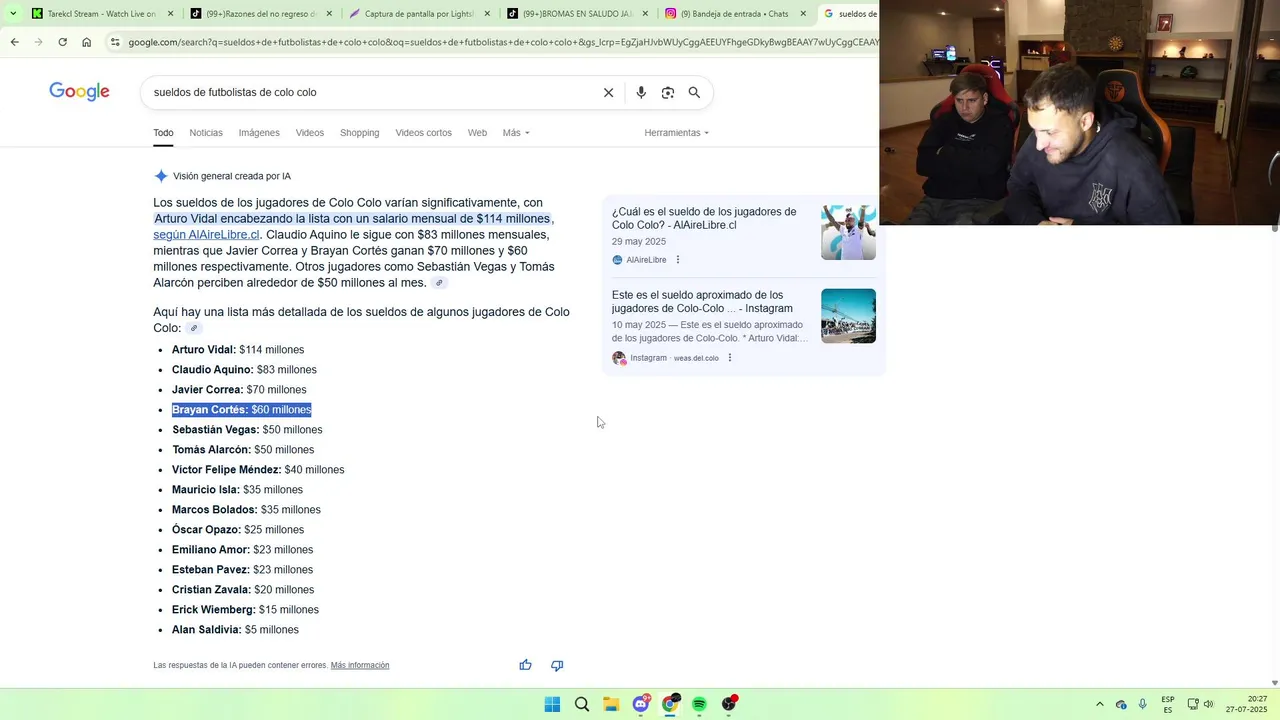Rate AI overview with thumbs up
This screenshot has width=1280, height=720.
click(x=525, y=665)
